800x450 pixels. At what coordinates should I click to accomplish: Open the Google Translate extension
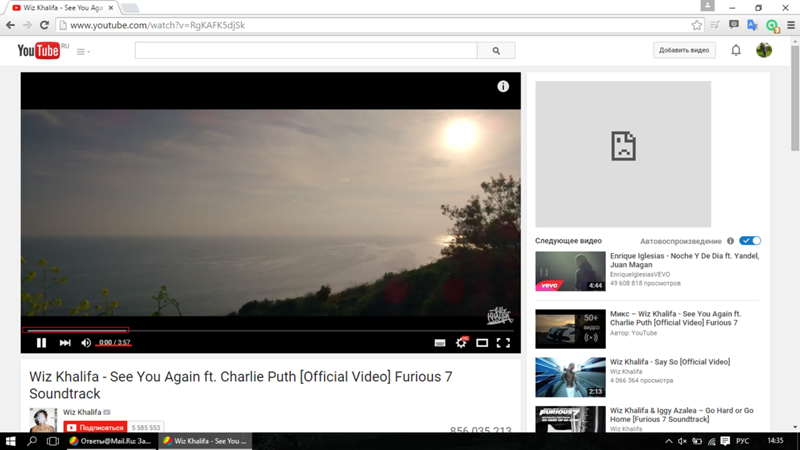point(752,25)
